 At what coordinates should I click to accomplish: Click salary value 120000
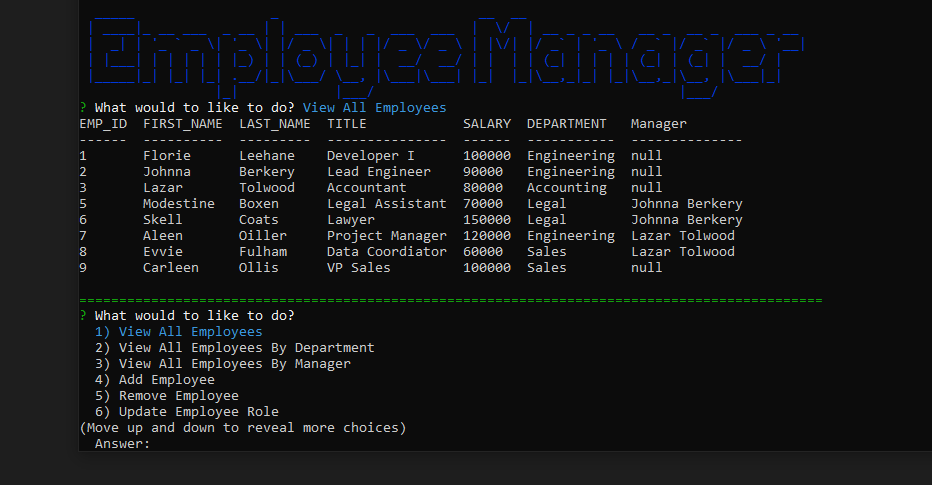487,236
